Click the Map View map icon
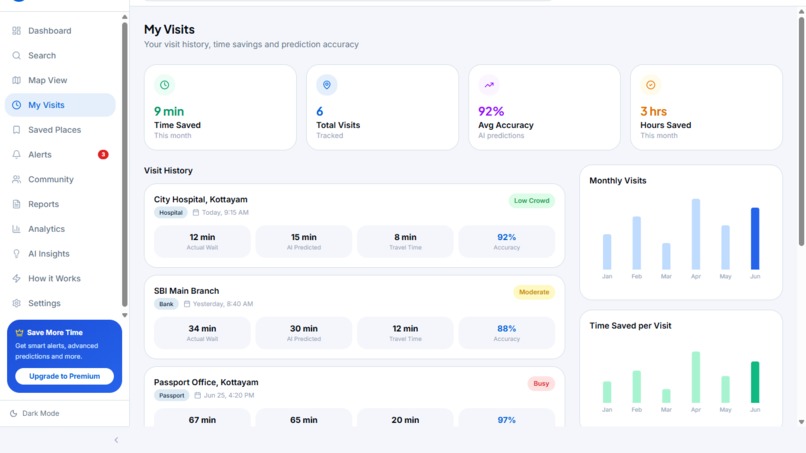The width and height of the screenshot is (806, 453). click(x=16, y=80)
